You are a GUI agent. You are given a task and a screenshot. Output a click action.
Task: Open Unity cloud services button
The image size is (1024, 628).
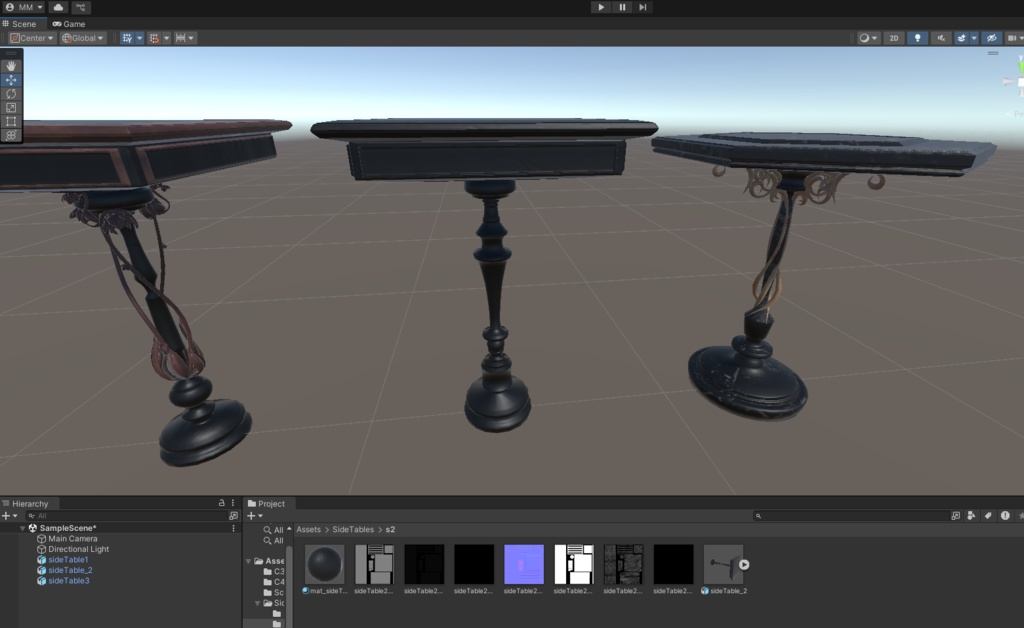coord(58,7)
